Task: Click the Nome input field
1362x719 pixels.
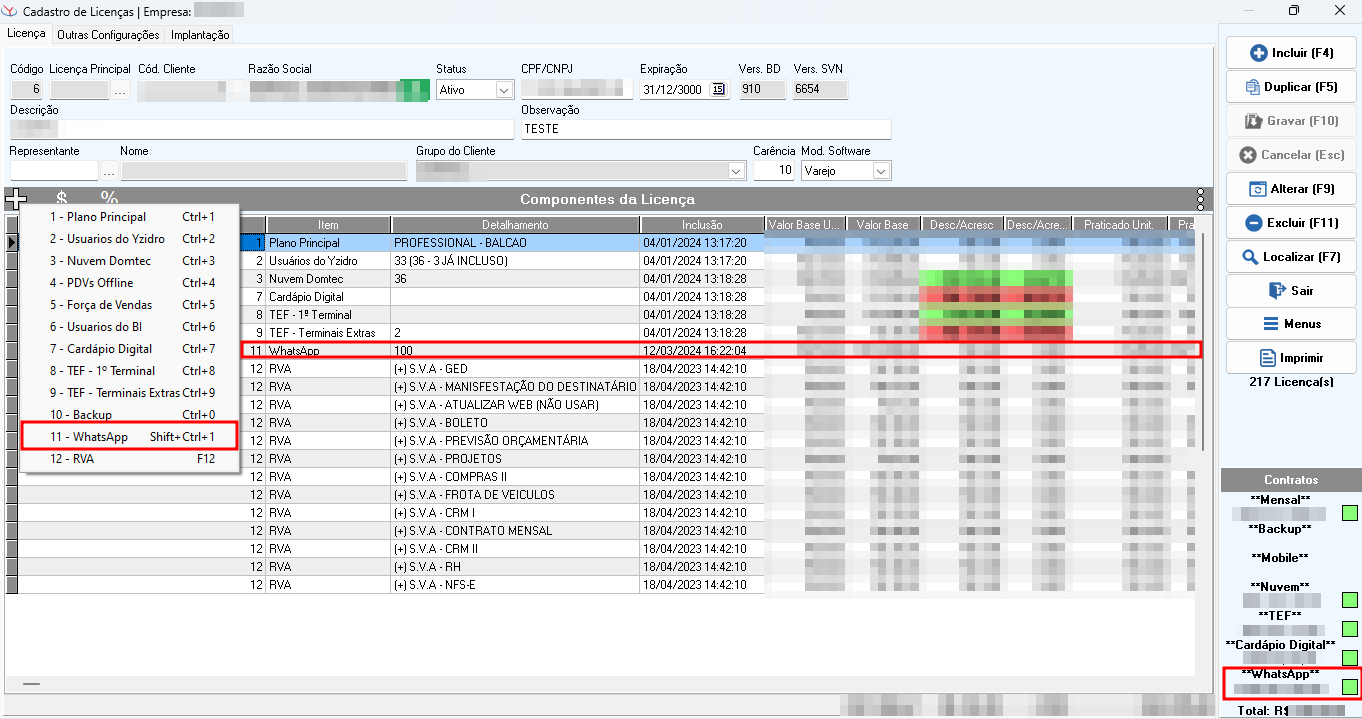Action: coord(264,171)
